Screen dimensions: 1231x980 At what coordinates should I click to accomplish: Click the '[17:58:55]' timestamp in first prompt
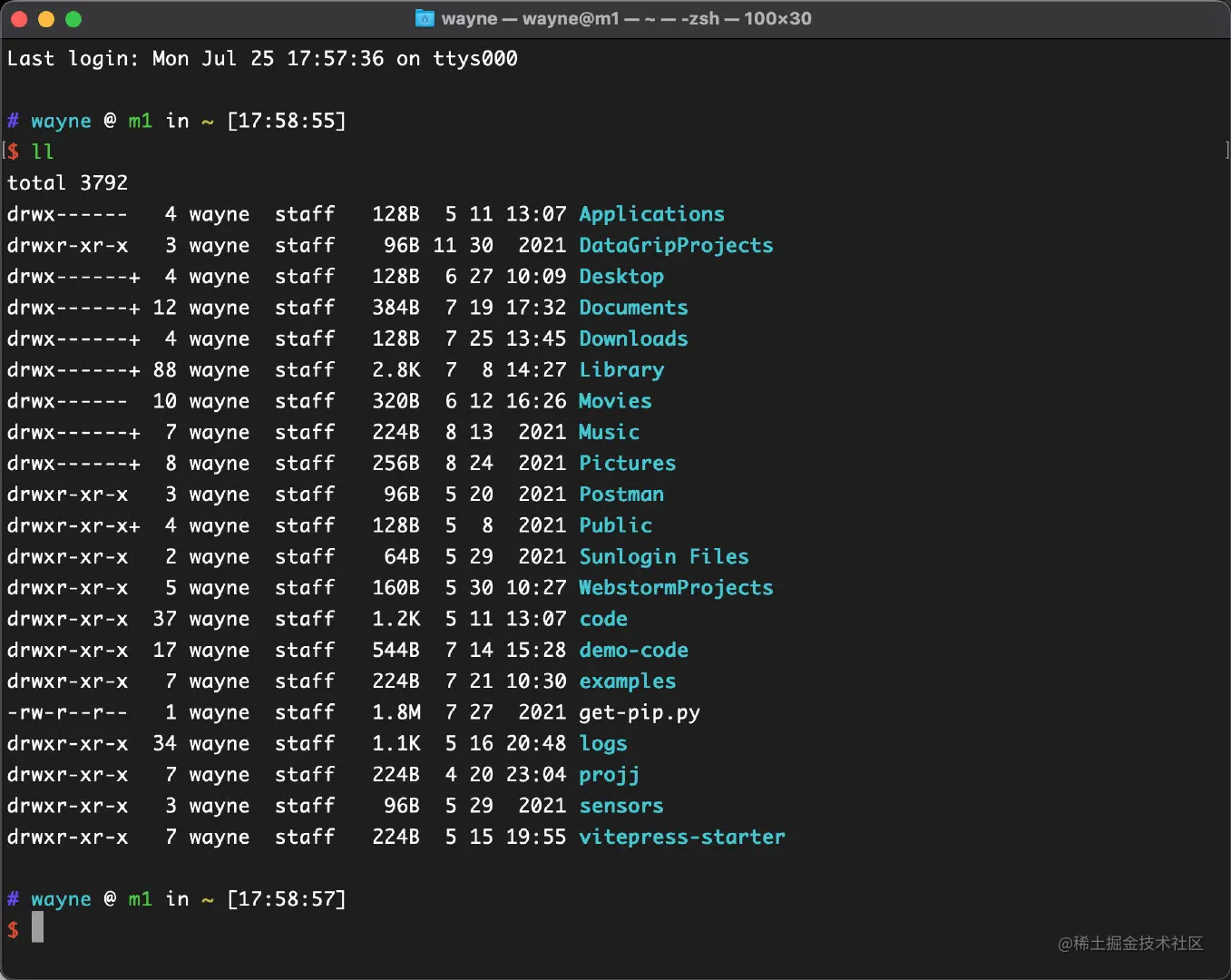pyautogui.click(x=287, y=121)
